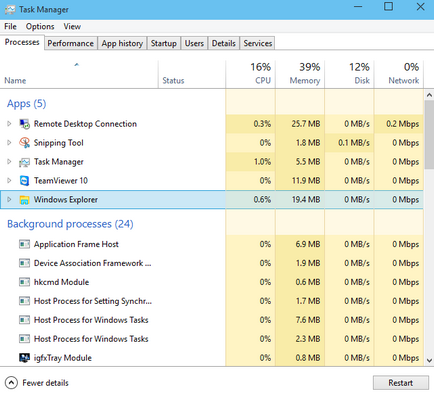Switch to the Performance tab
The height and width of the screenshot is (396, 434).
tap(70, 43)
